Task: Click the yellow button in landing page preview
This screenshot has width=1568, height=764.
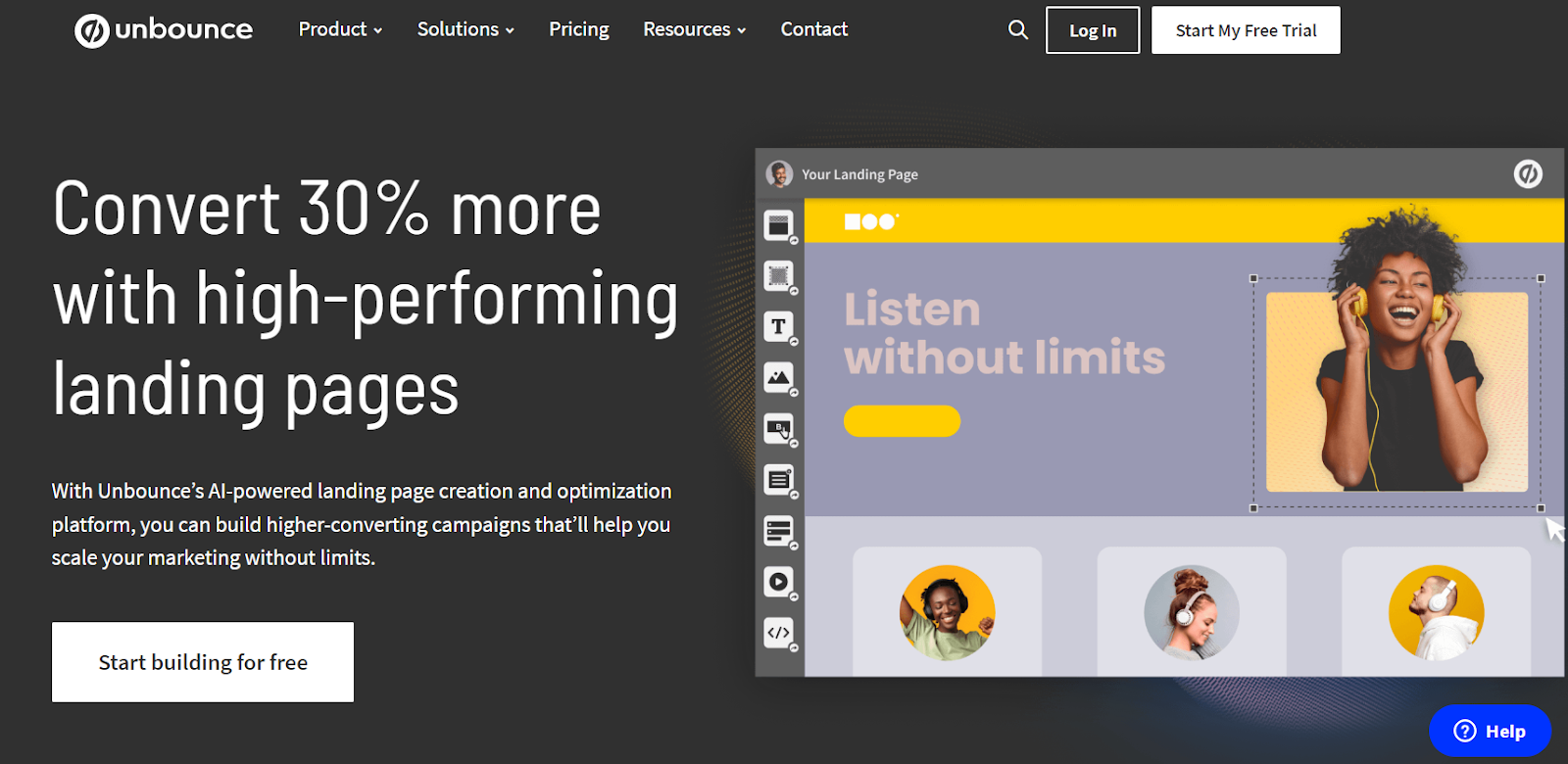Action: 902,421
